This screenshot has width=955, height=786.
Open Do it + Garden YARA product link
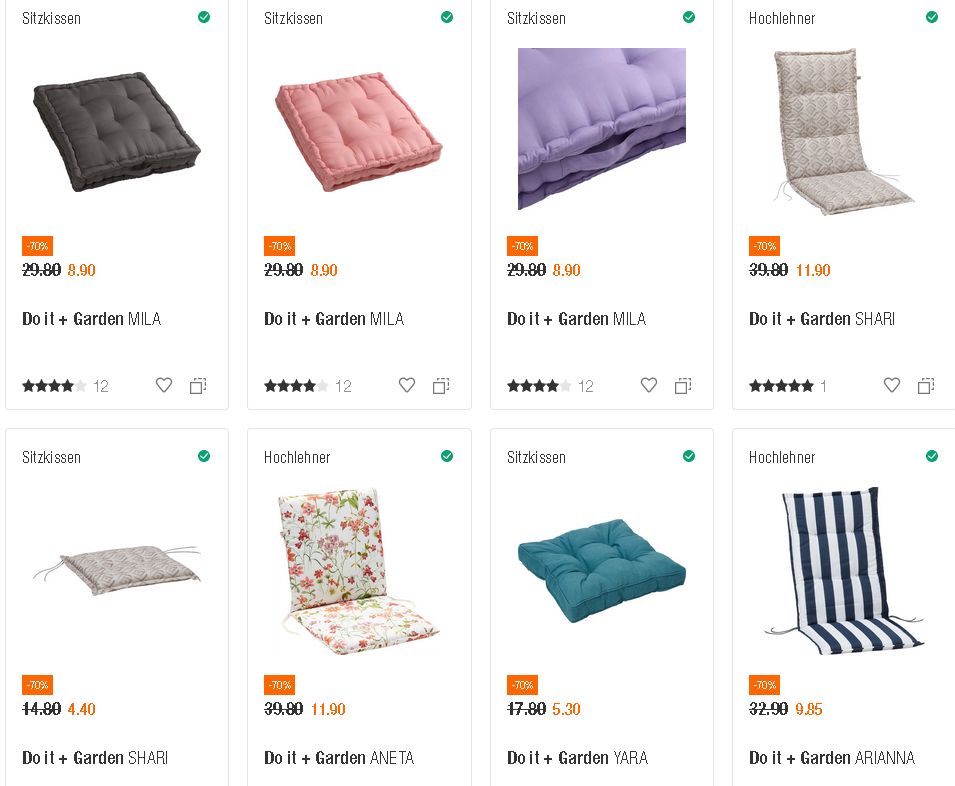click(x=577, y=758)
